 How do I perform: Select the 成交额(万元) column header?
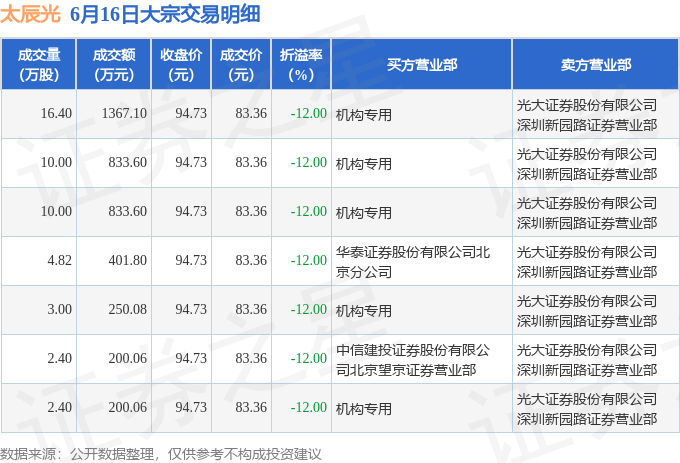click(x=114, y=65)
